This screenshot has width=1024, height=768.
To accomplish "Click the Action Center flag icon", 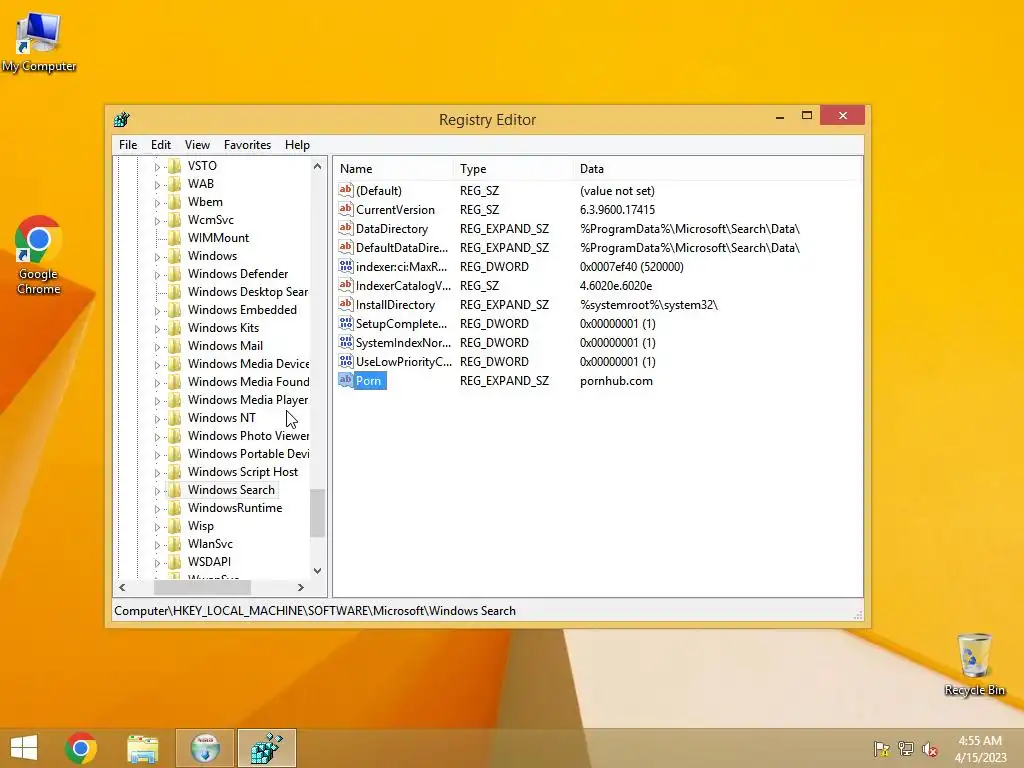I will coord(882,749).
